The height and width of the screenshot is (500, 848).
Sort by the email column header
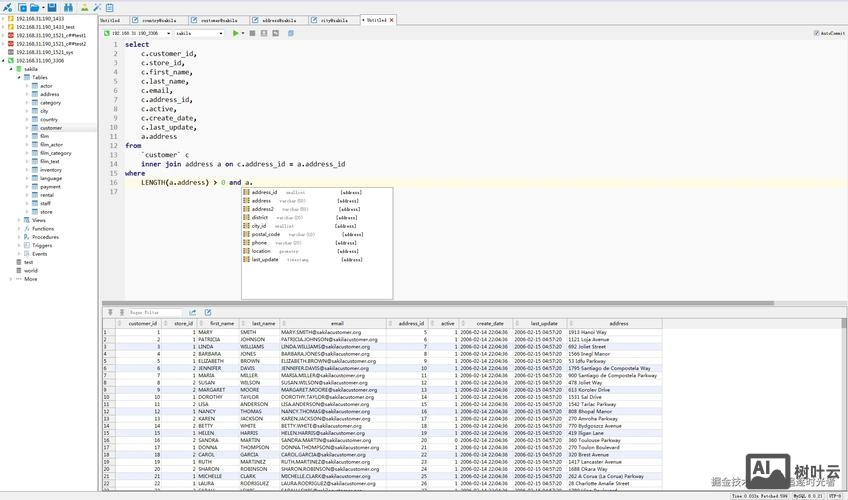[337, 323]
